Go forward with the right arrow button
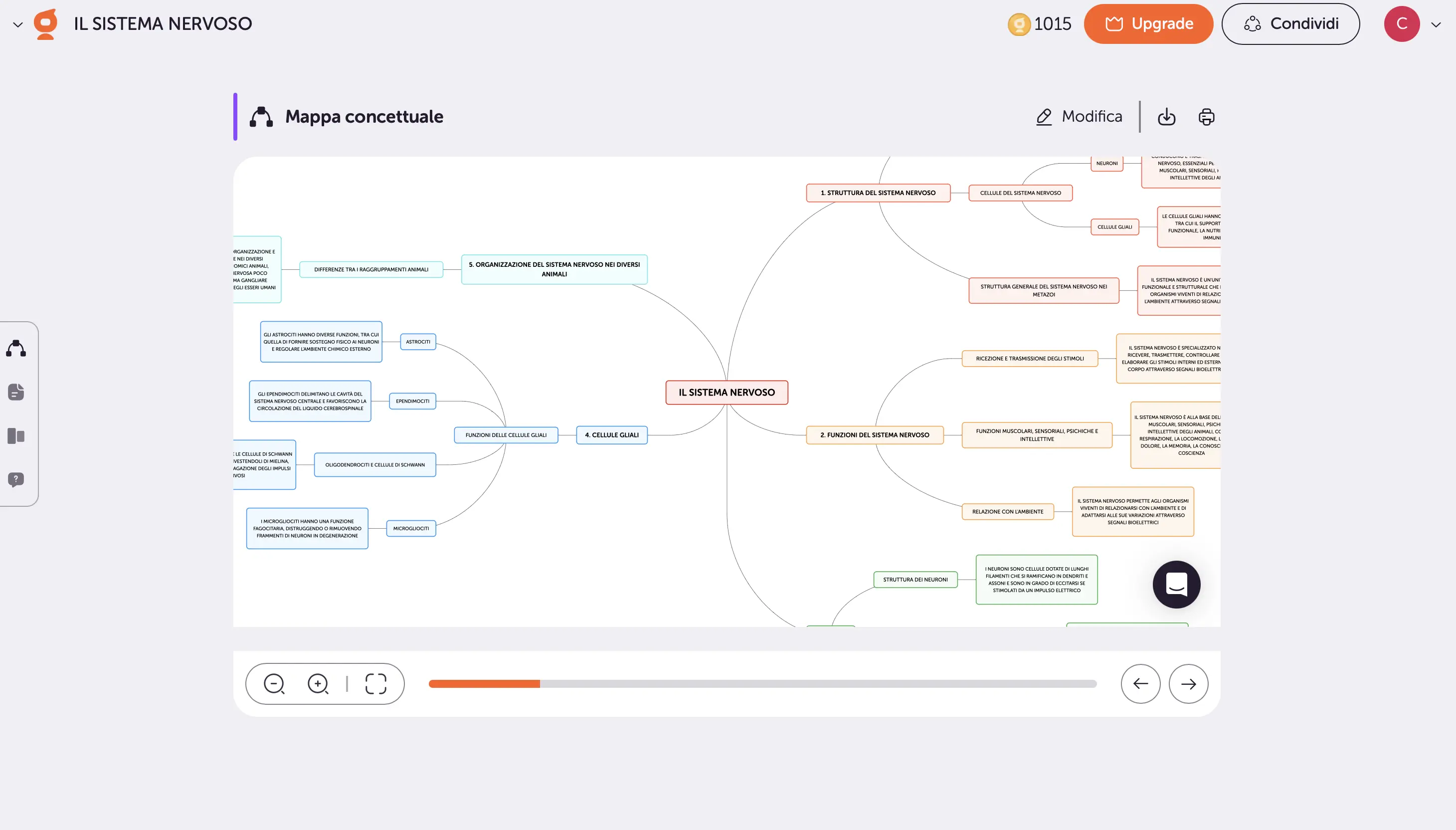This screenshot has height=830, width=1456. click(1189, 683)
